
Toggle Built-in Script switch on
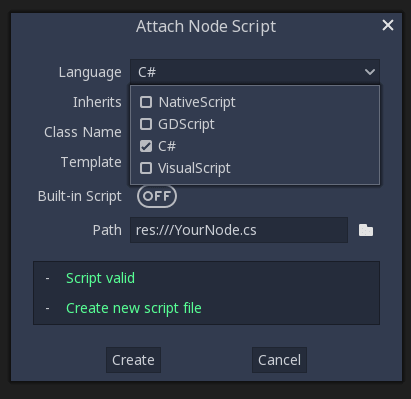coord(157,196)
